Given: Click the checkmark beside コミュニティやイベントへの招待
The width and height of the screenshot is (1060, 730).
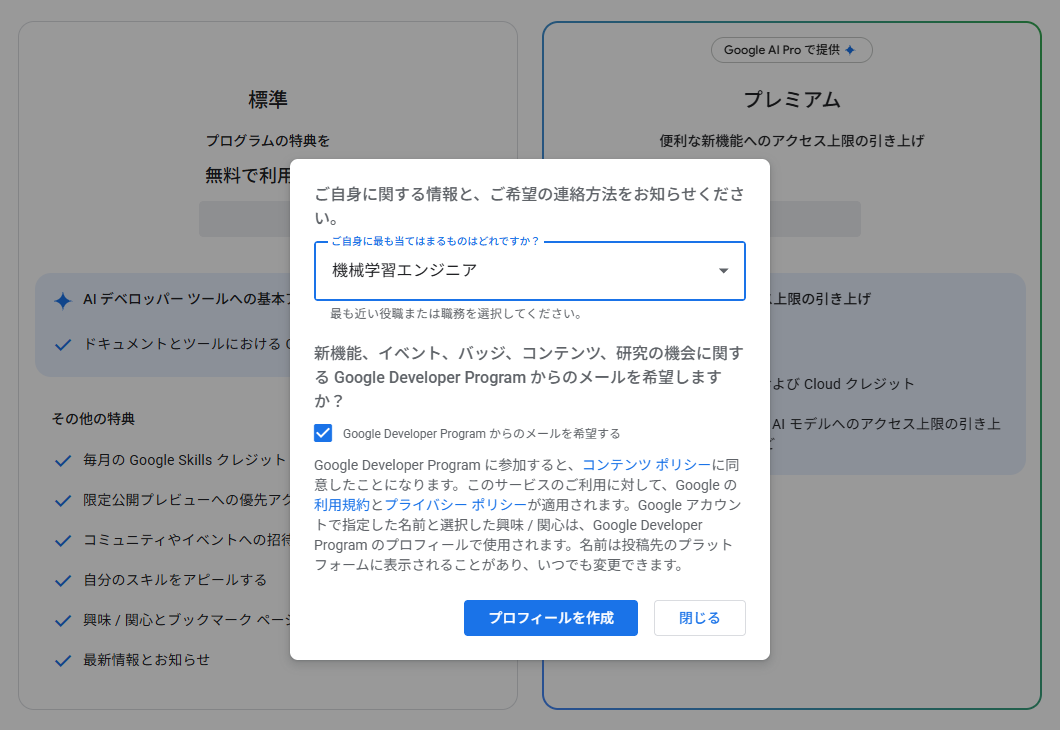Looking at the screenshot, I should coord(63,541).
